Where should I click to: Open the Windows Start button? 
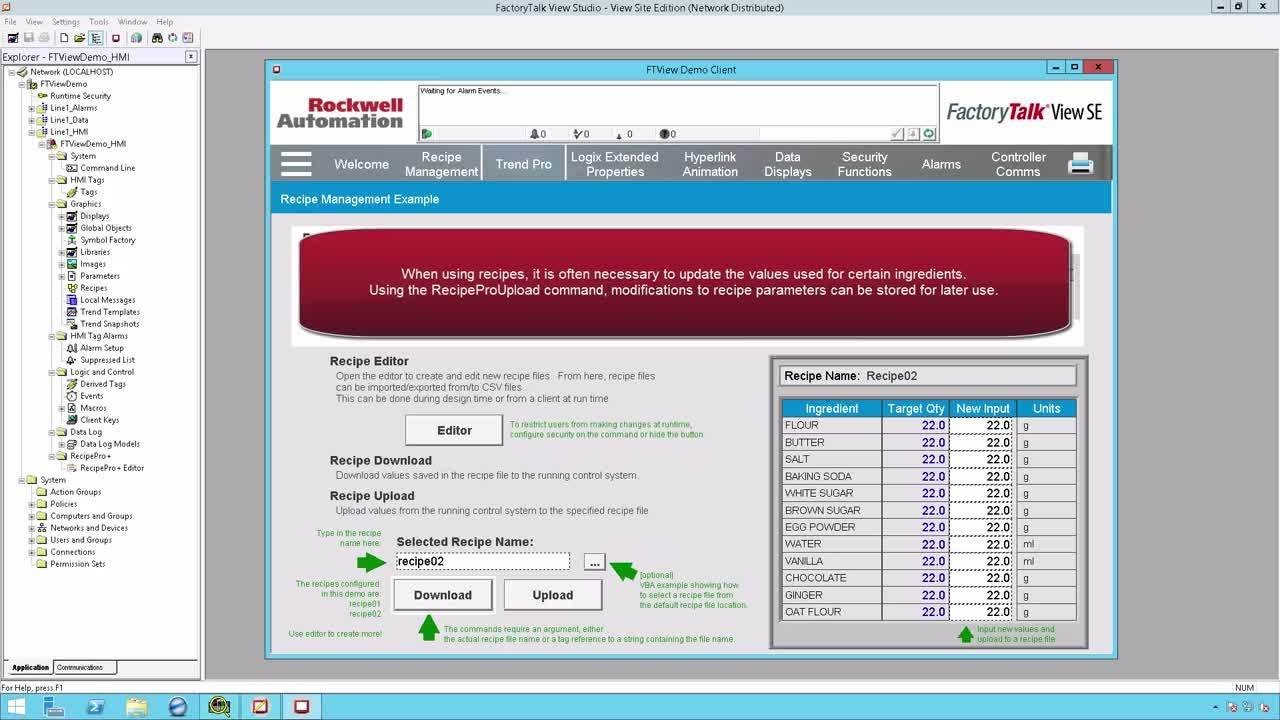(x=17, y=706)
